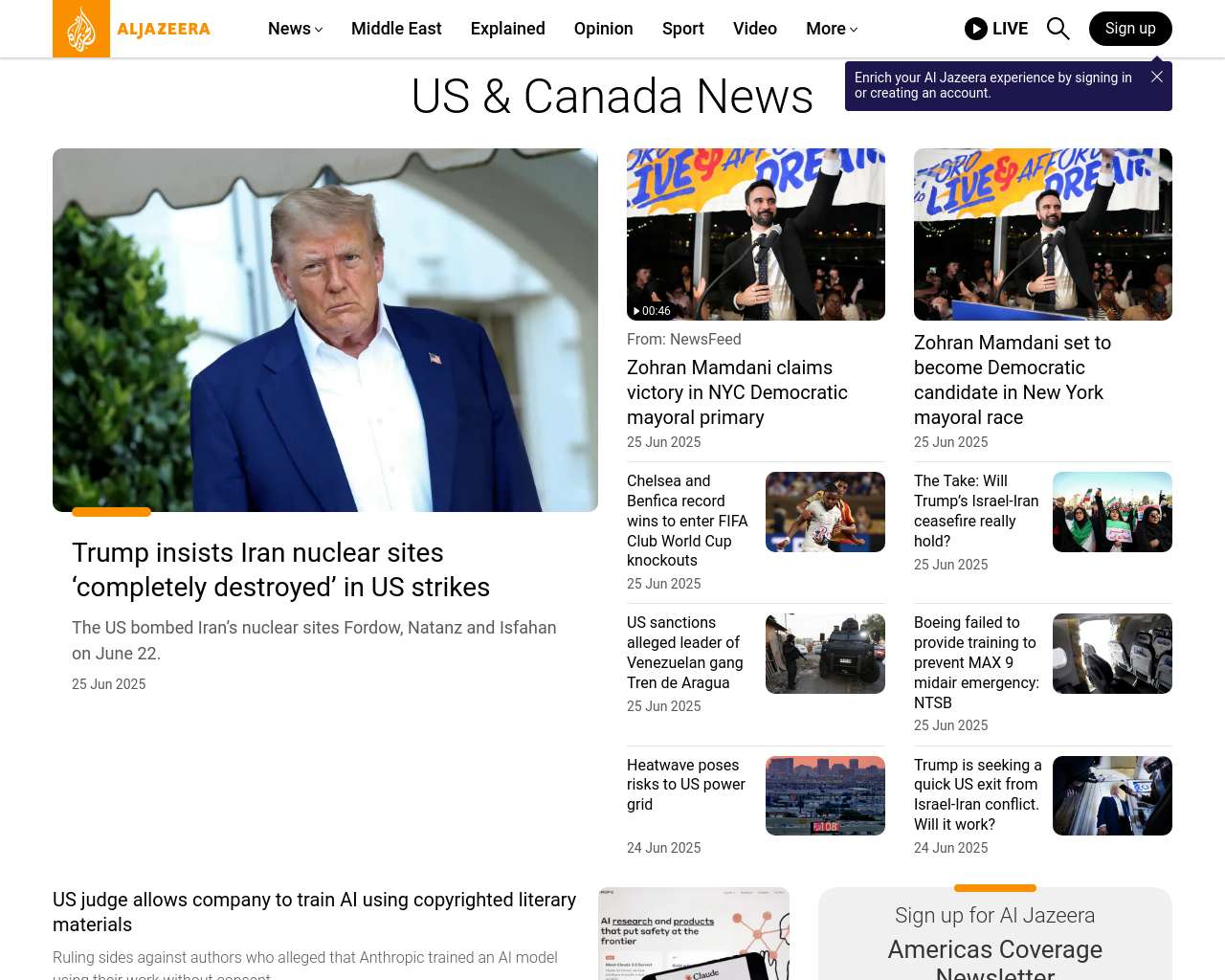Open the search magnifier icon

[1058, 29]
